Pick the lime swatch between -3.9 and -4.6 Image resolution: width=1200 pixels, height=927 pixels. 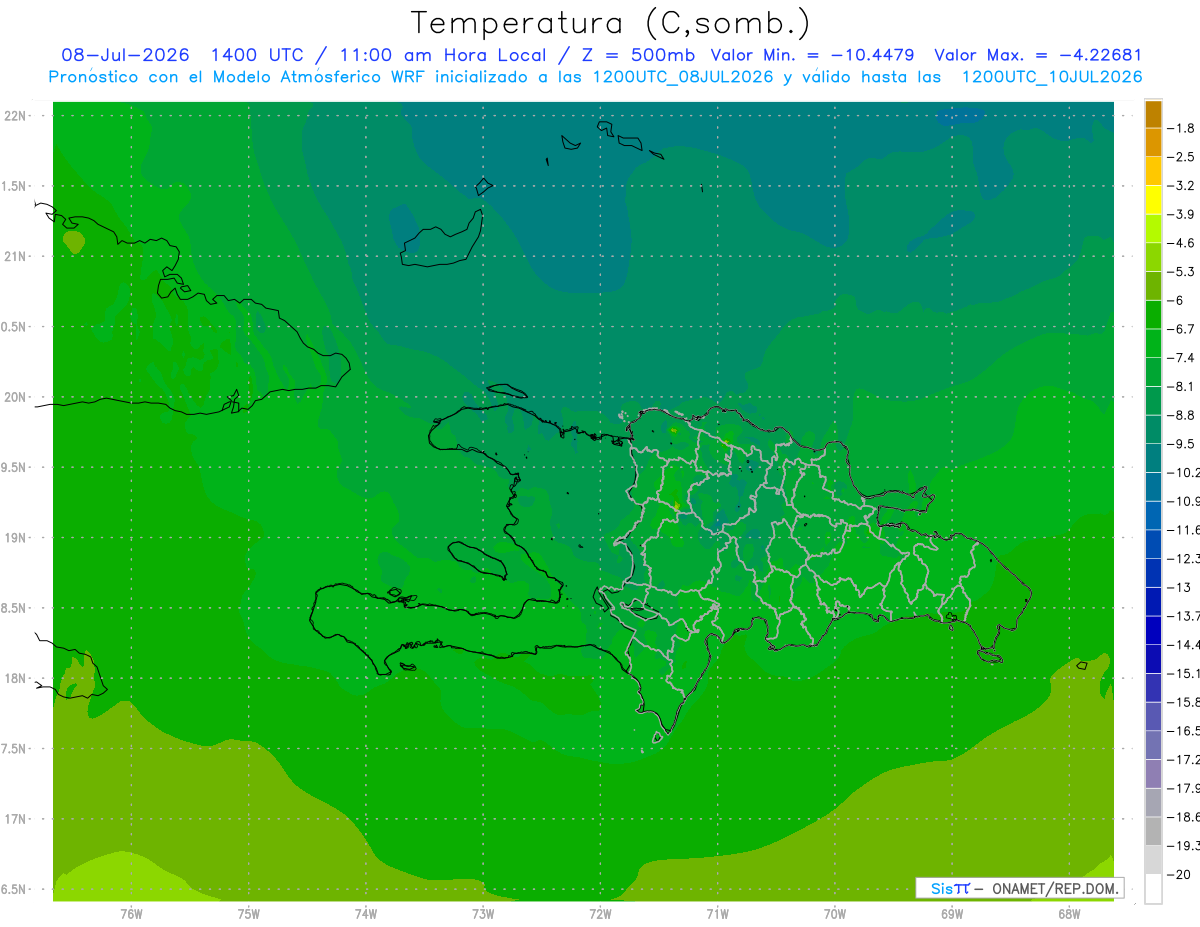[1153, 228]
